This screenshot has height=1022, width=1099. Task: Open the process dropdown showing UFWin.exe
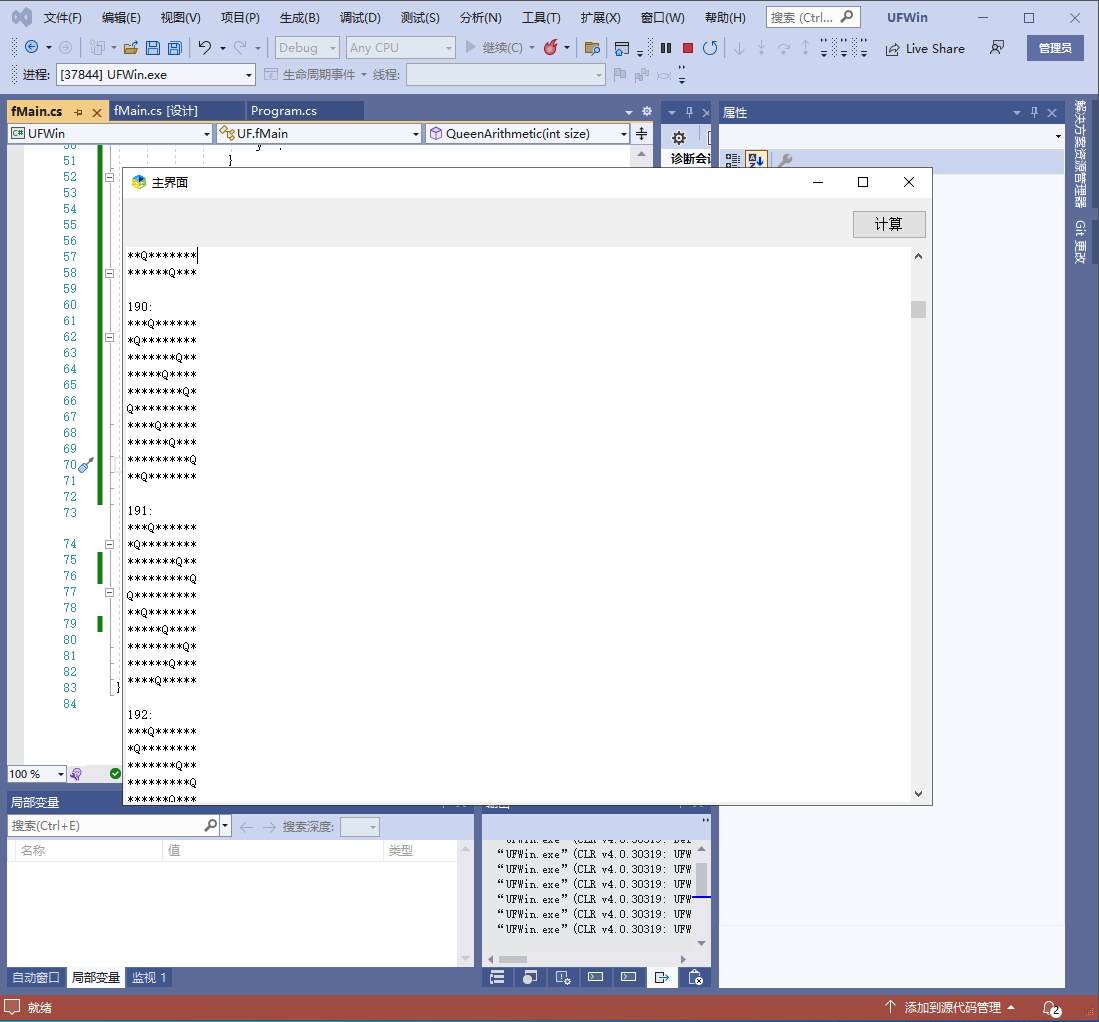155,74
